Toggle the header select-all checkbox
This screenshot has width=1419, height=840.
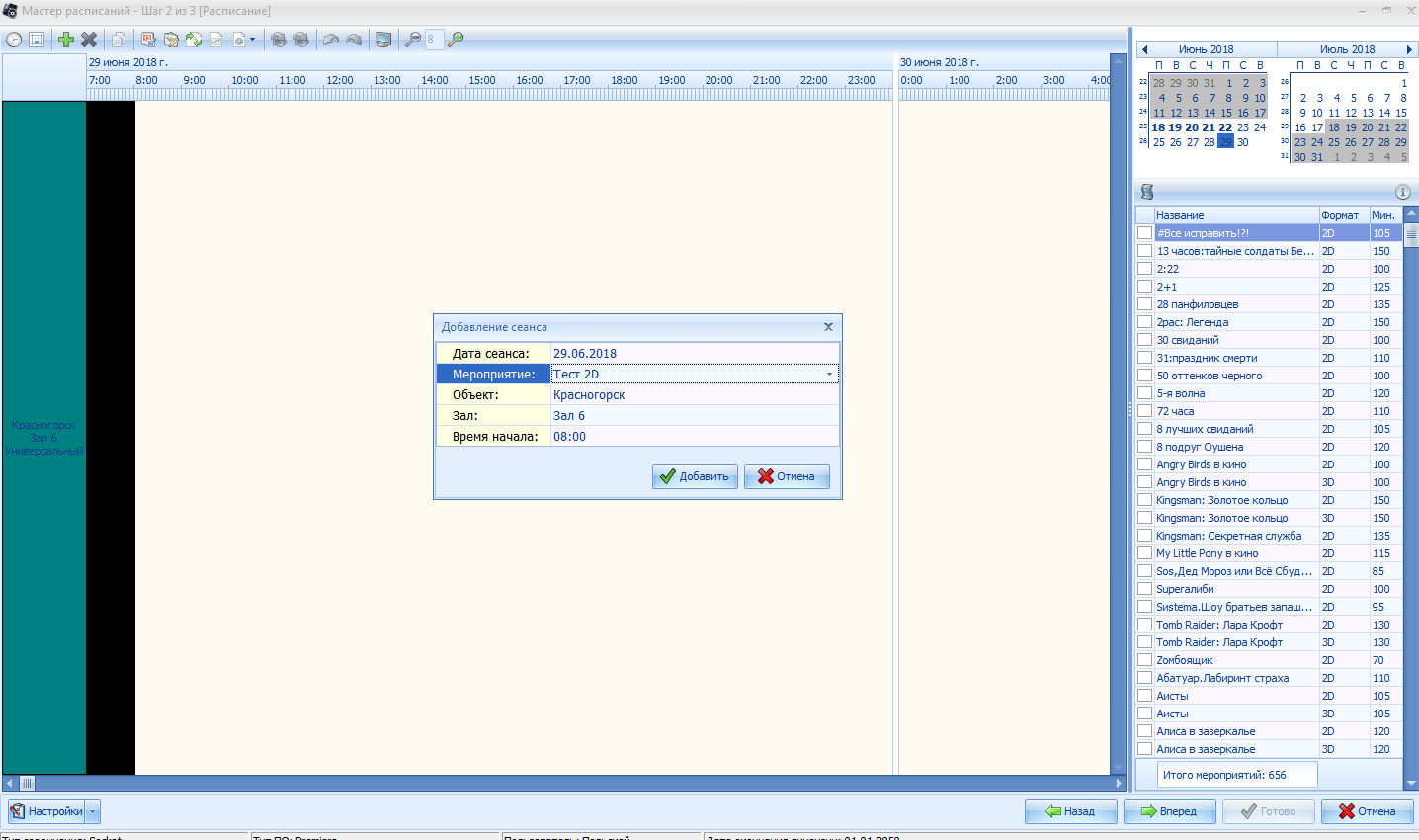[1144, 215]
